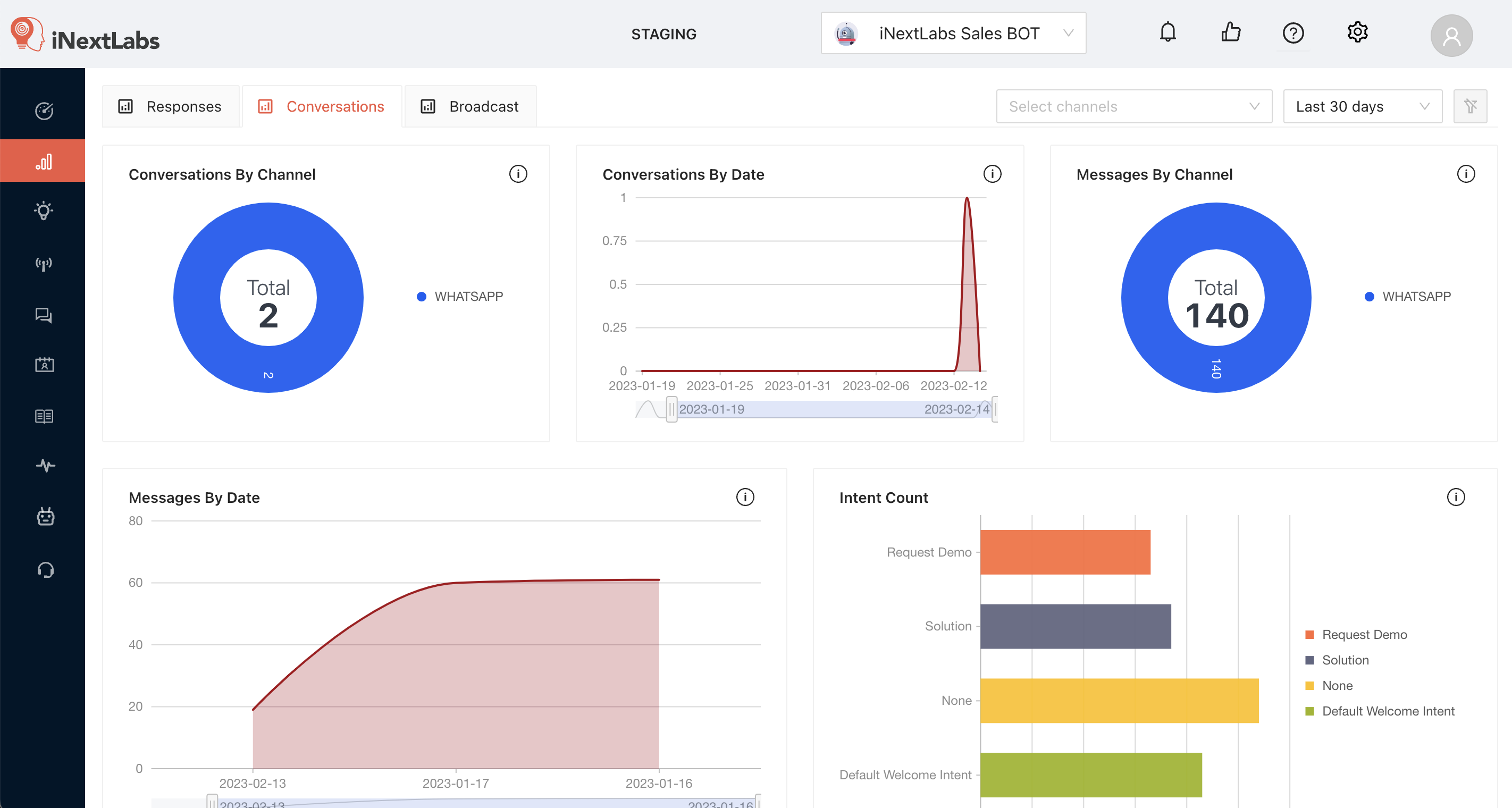The width and height of the screenshot is (1512, 808).
Task: Click the clear filters icon
Action: tap(1471, 106)
